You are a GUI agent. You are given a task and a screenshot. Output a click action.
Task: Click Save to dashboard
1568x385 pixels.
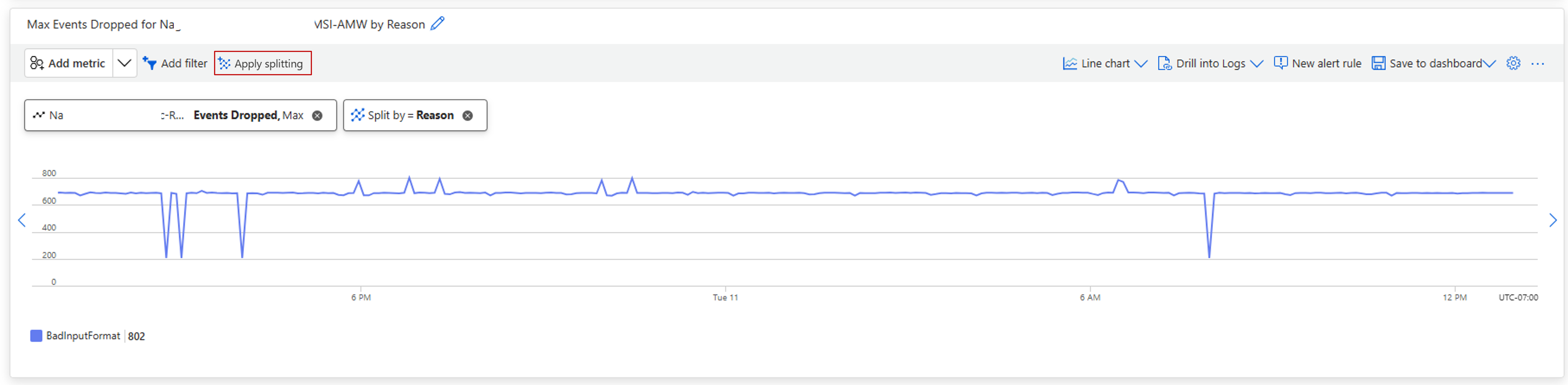(1427, 63)
